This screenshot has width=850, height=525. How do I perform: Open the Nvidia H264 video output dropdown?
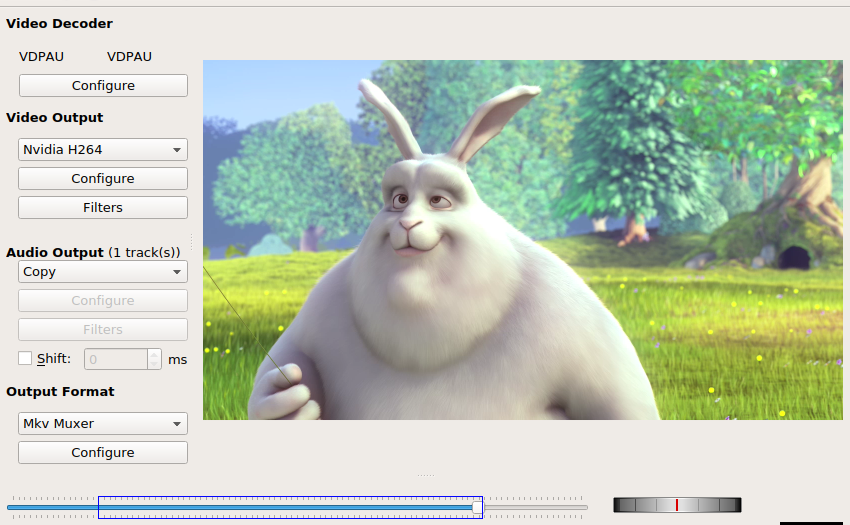coord(103,150)
